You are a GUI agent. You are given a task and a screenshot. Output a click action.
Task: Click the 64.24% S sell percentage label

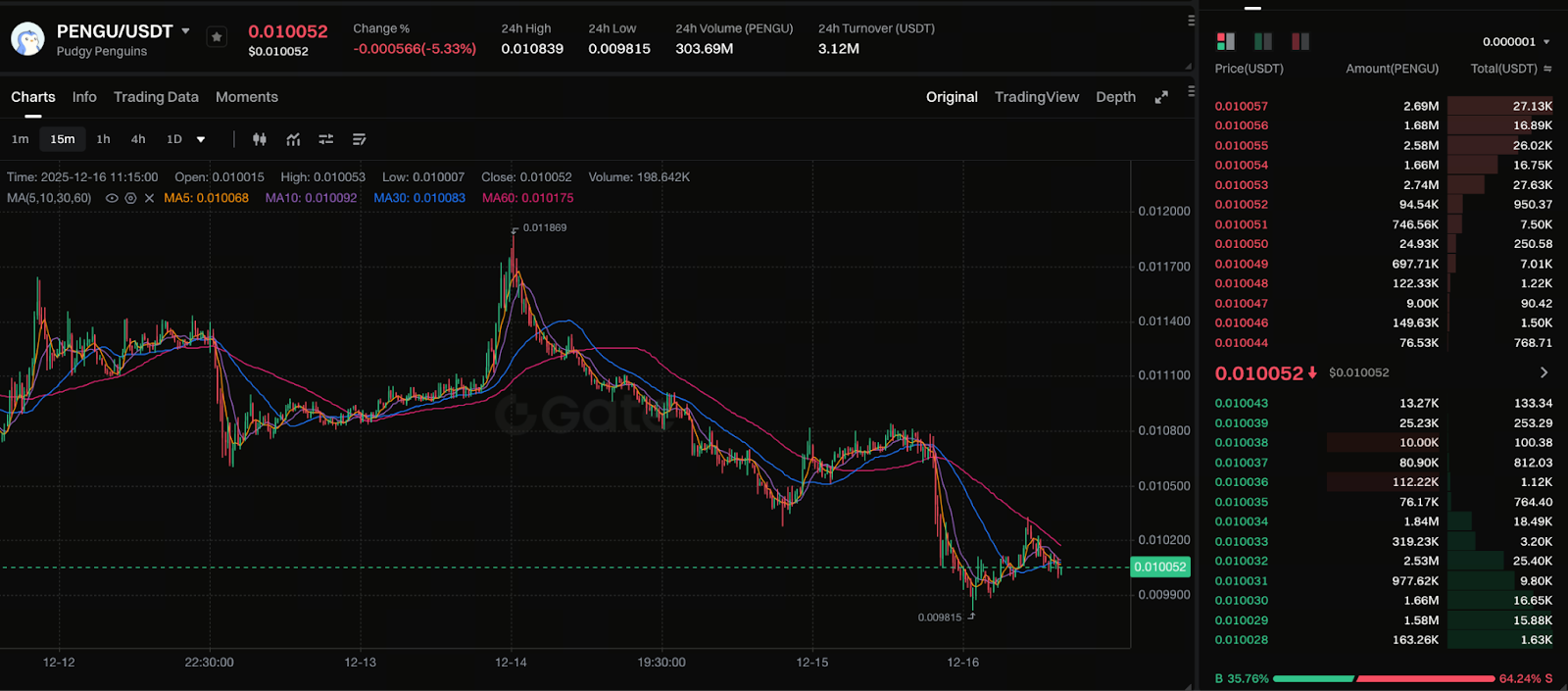pyautogui.click(x=1526, y=678)
